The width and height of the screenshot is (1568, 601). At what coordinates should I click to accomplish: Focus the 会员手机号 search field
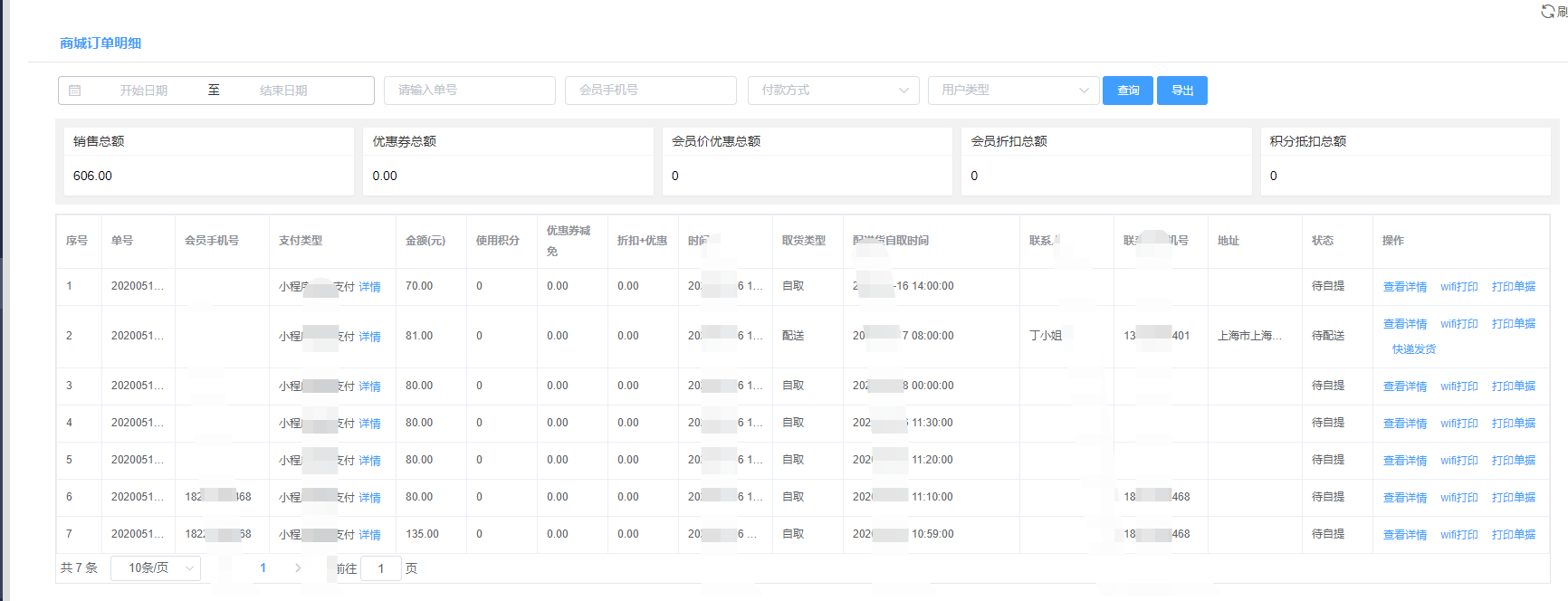coord(650,91)
